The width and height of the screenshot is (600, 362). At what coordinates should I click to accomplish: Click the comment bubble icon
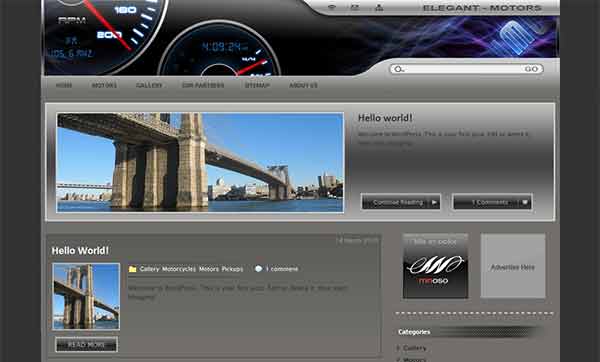[x=258, y=269]
